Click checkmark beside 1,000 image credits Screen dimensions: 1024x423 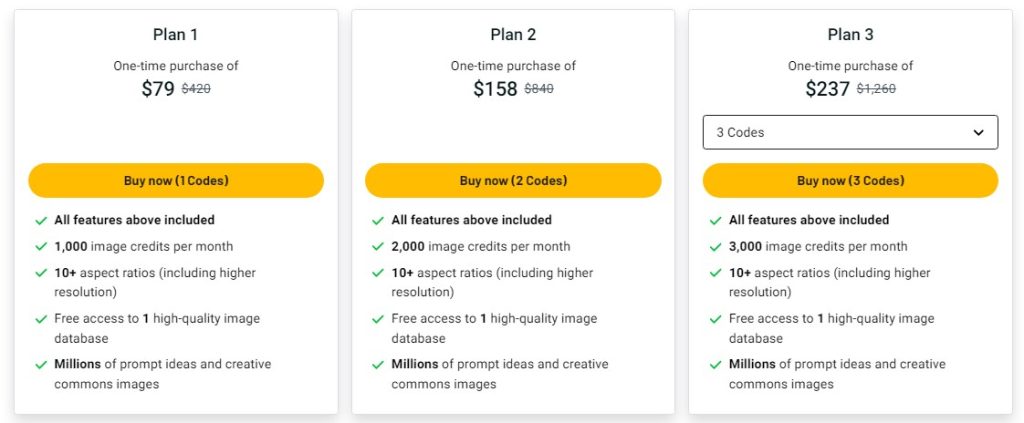pos(41,247)
